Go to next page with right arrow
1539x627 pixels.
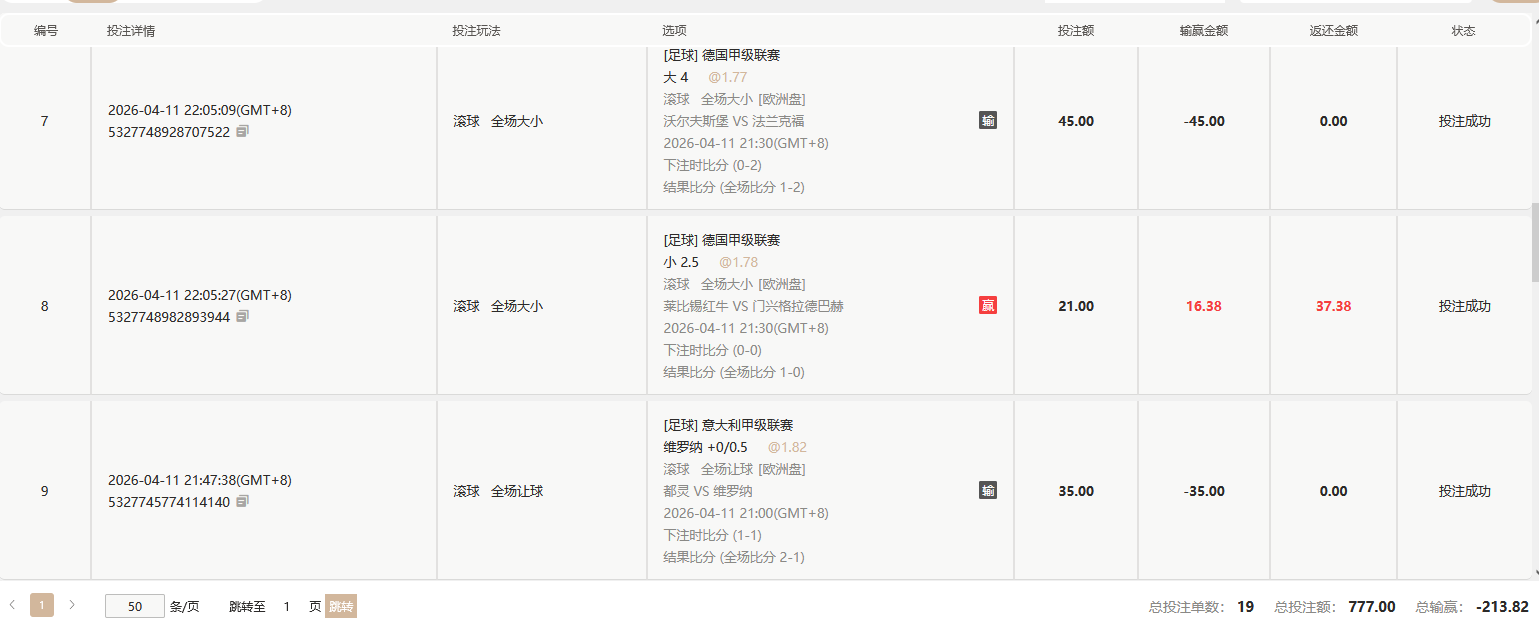point(72,605)
